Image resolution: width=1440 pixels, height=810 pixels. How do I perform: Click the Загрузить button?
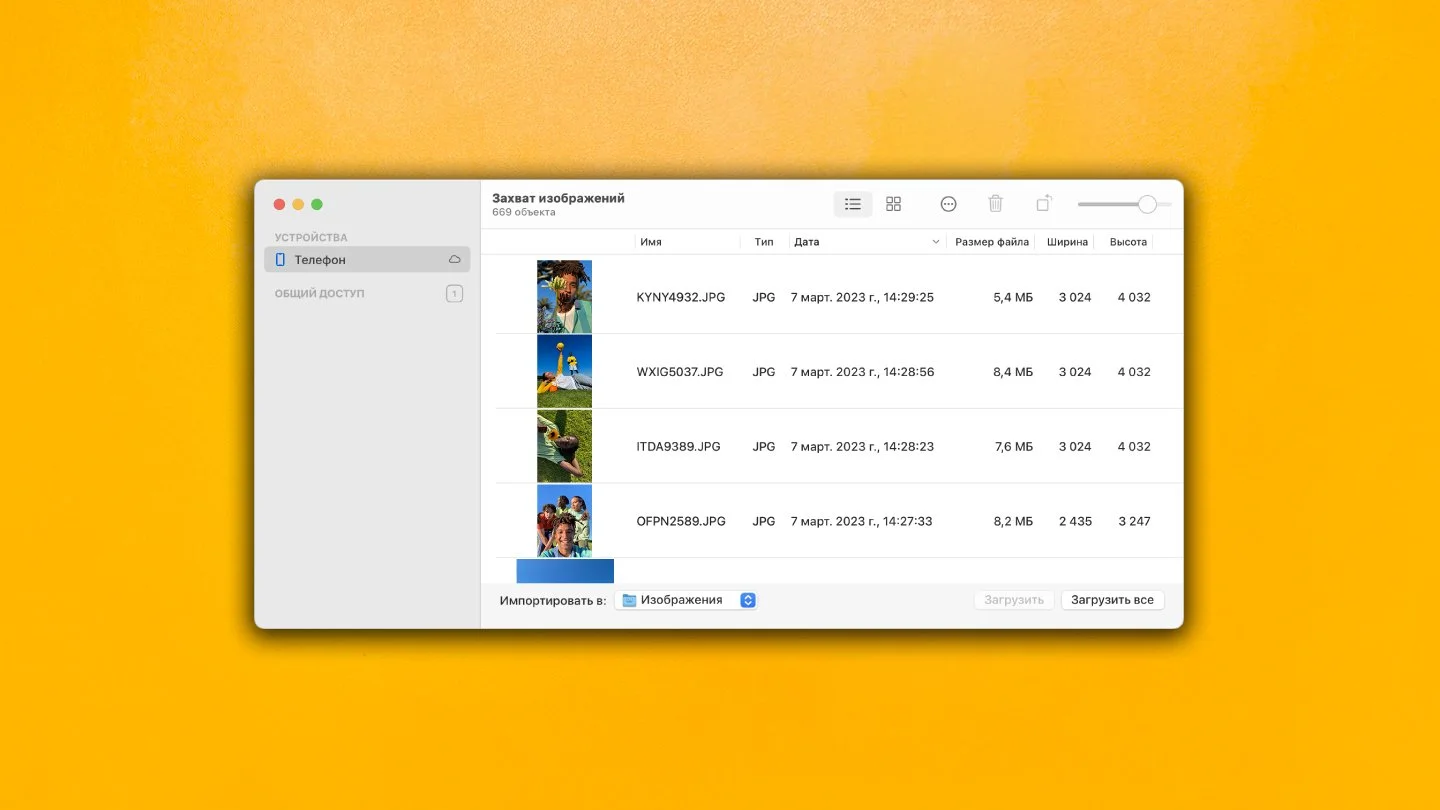[x=1014, y=600]
